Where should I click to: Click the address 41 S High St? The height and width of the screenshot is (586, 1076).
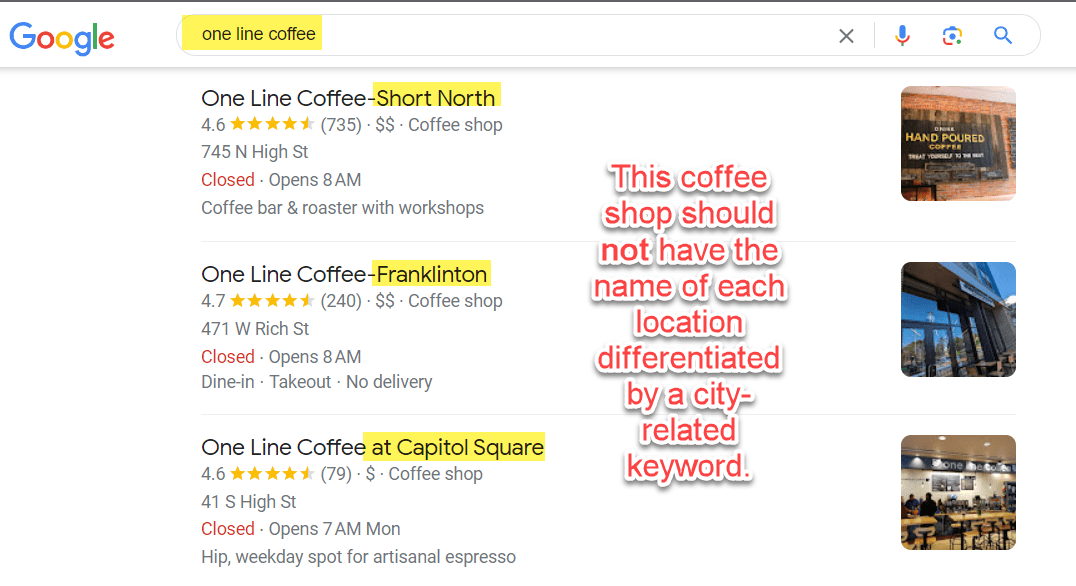tap(248, 502)
